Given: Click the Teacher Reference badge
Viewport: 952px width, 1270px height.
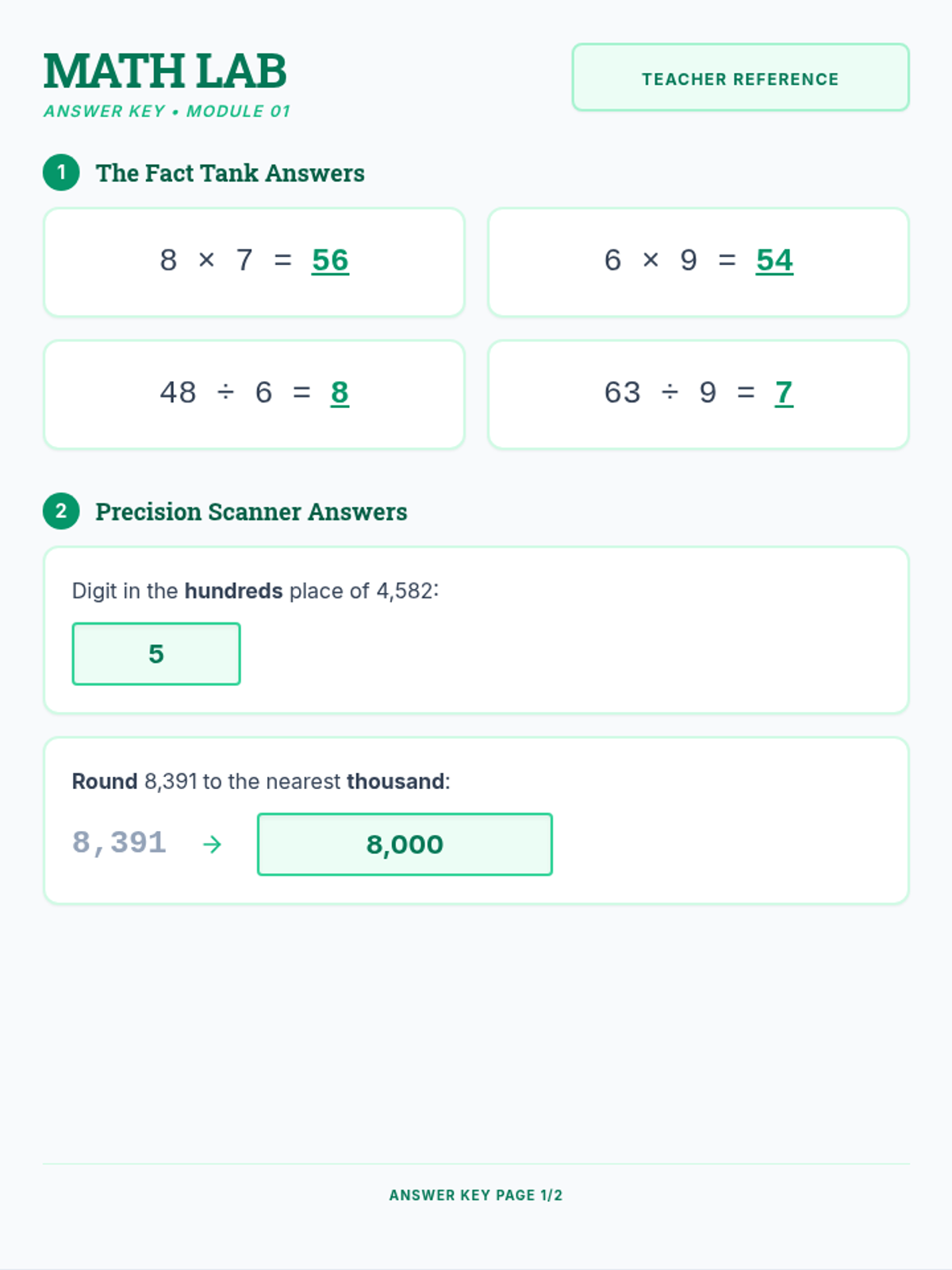Looking at the screenshot, I should (740, 78).
